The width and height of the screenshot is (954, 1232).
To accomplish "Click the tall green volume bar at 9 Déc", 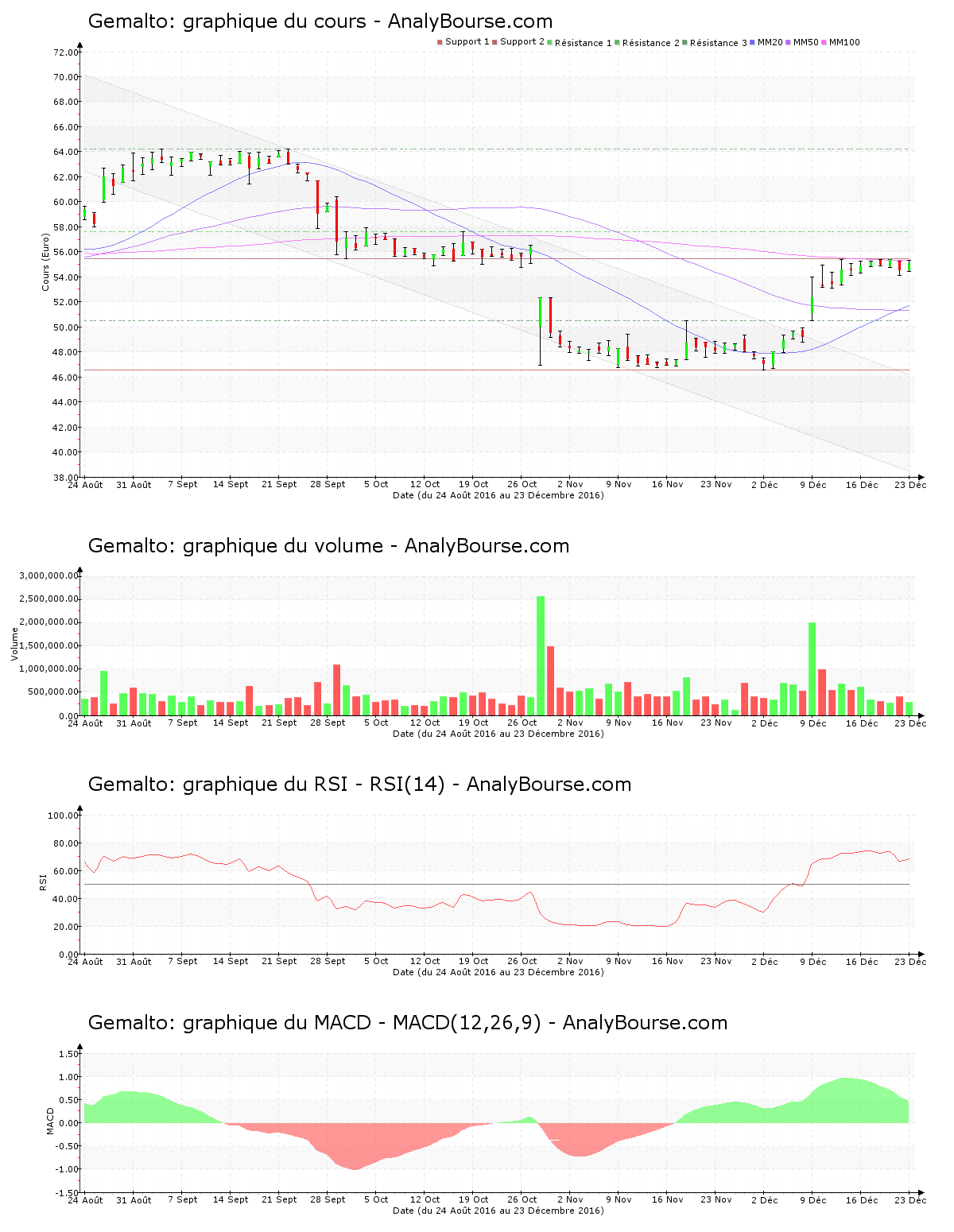I will pos(812,669).
